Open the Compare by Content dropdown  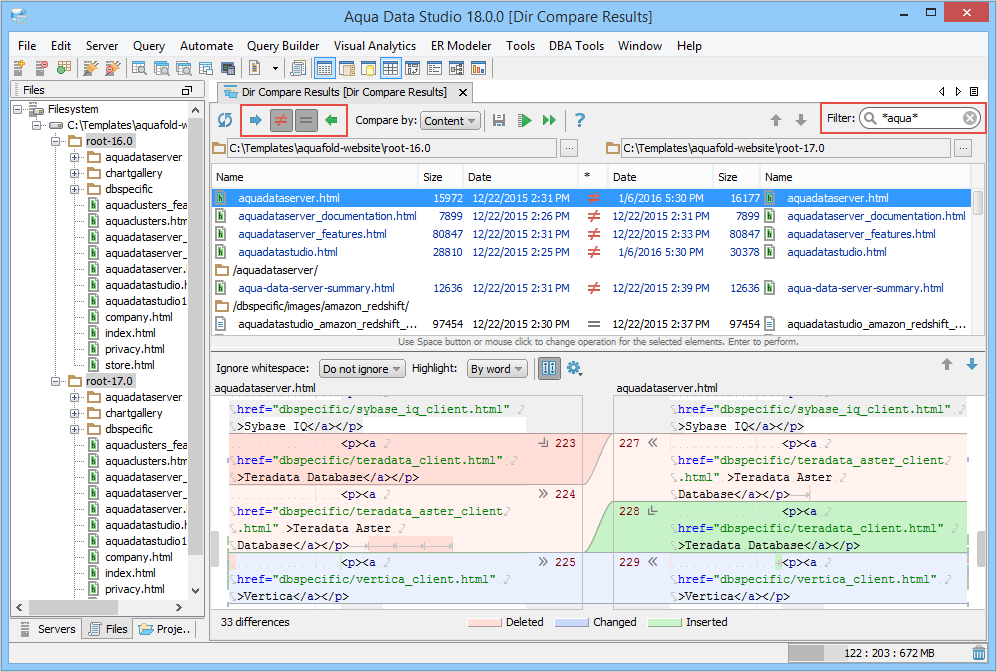coord(449,120)
